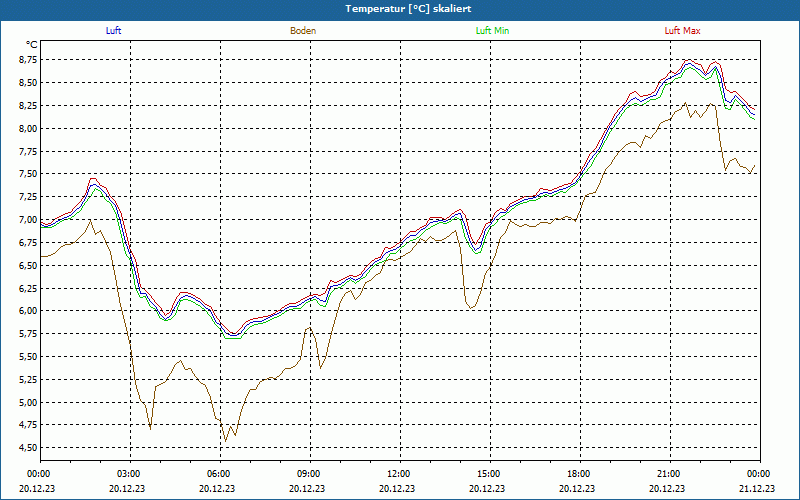Viewport: 800px width, 500px height.
Task: Click the 8,50 y-axis value
Action: (x=27, y=83)
